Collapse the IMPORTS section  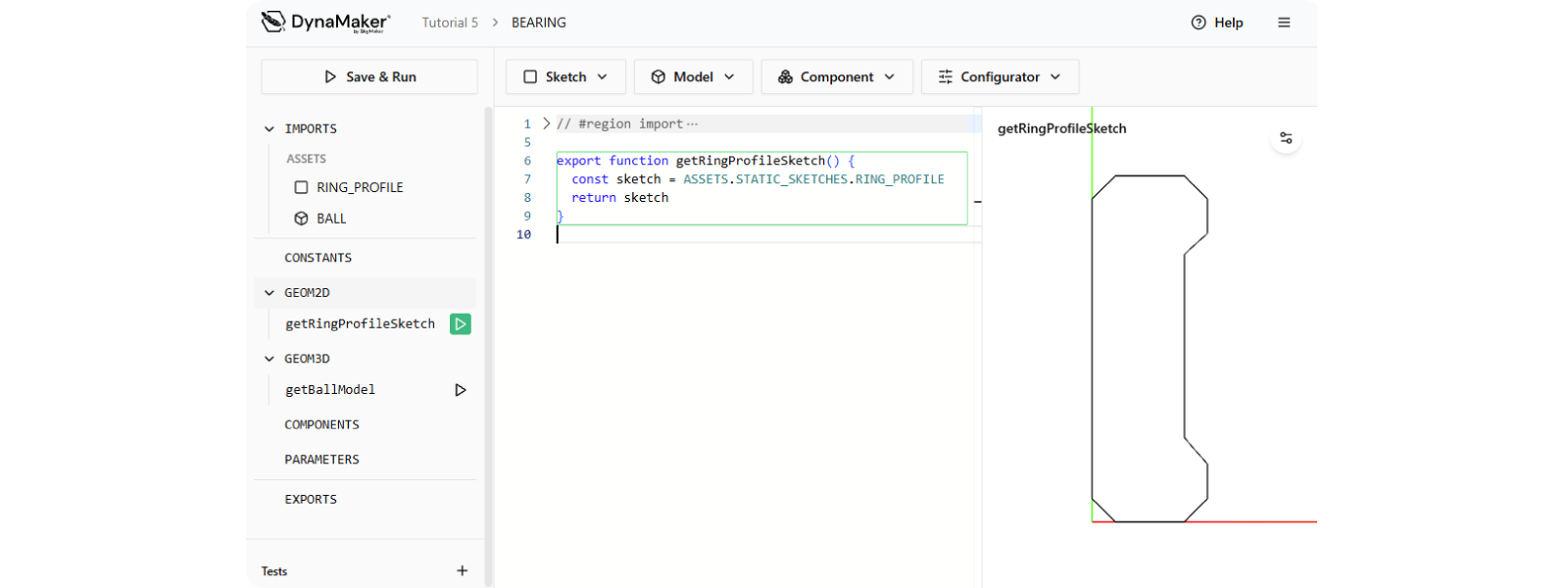[269, 128]
